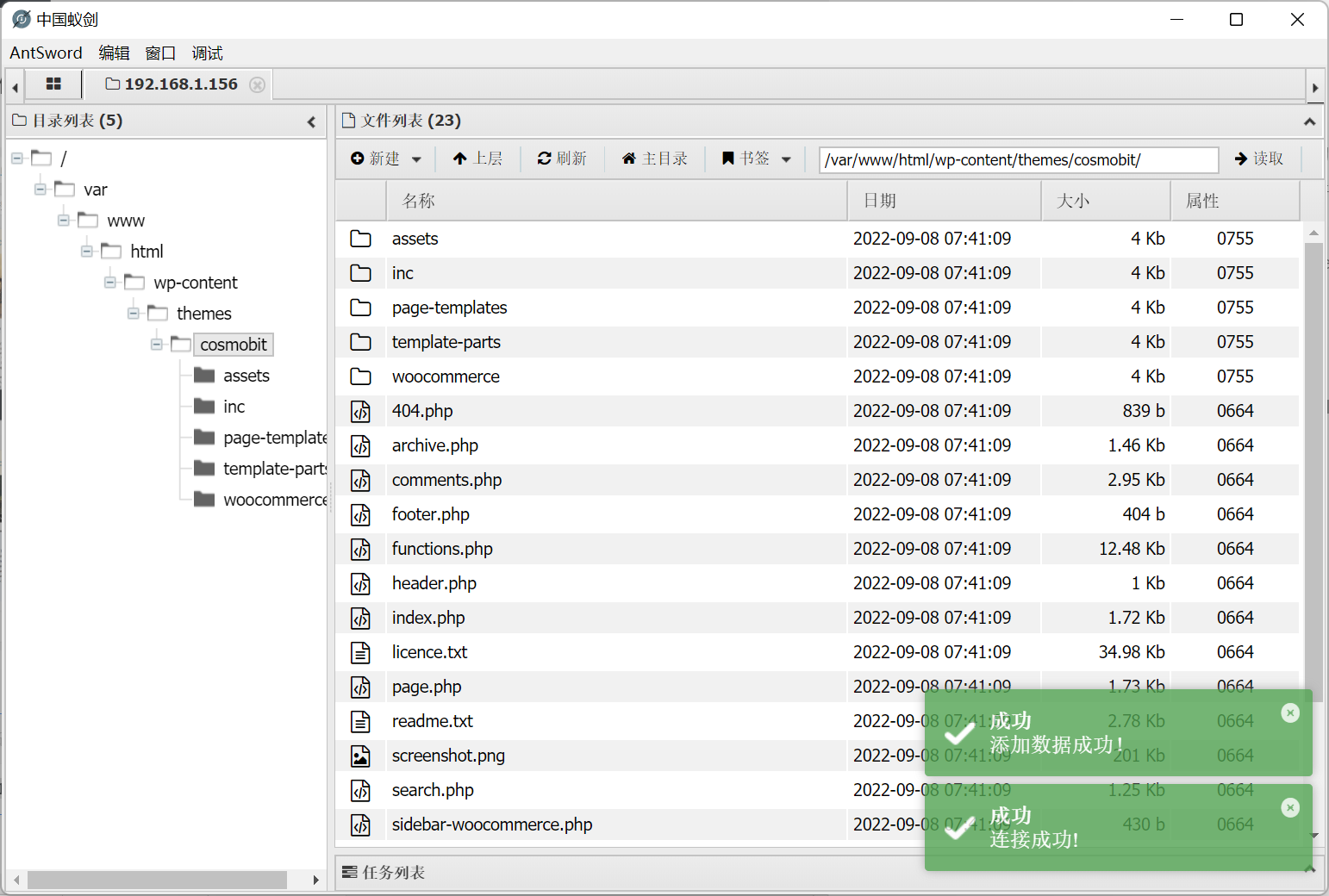The image size is (1329, 896).
Task: Click the functions.php file icon
Action: (x=360, y=549)
